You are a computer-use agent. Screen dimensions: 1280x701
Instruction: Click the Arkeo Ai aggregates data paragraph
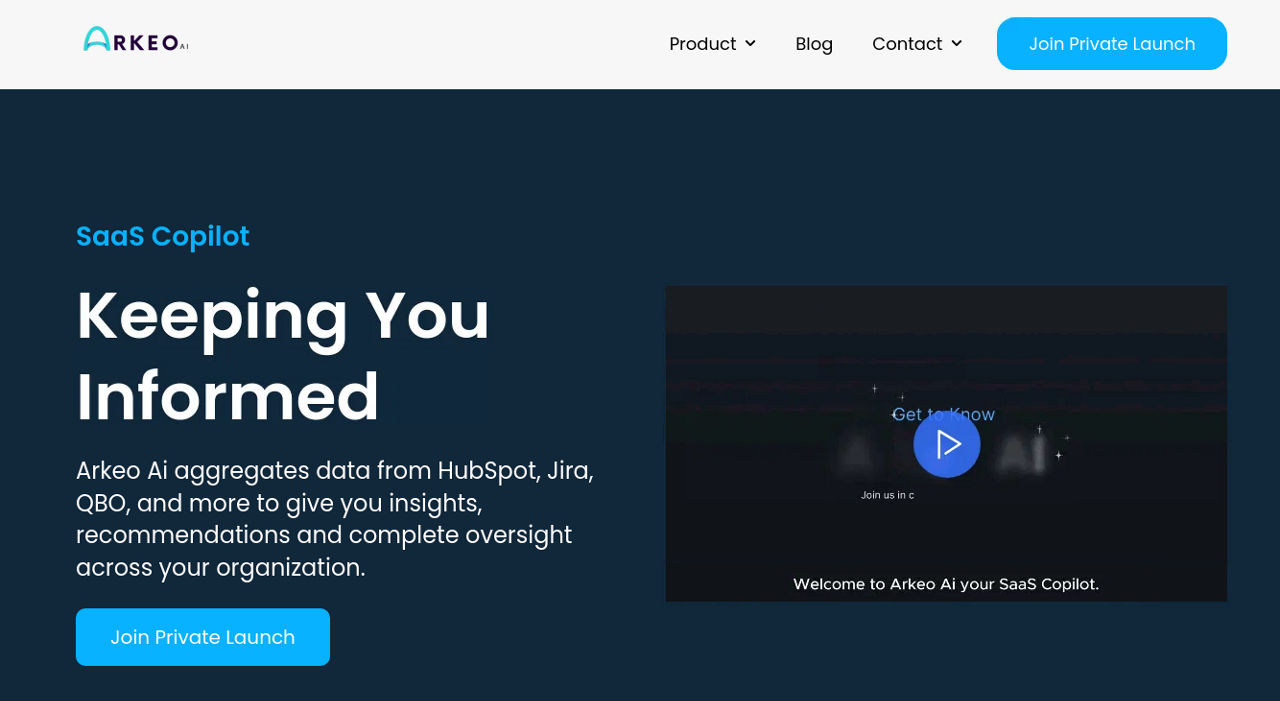(335, 519)
